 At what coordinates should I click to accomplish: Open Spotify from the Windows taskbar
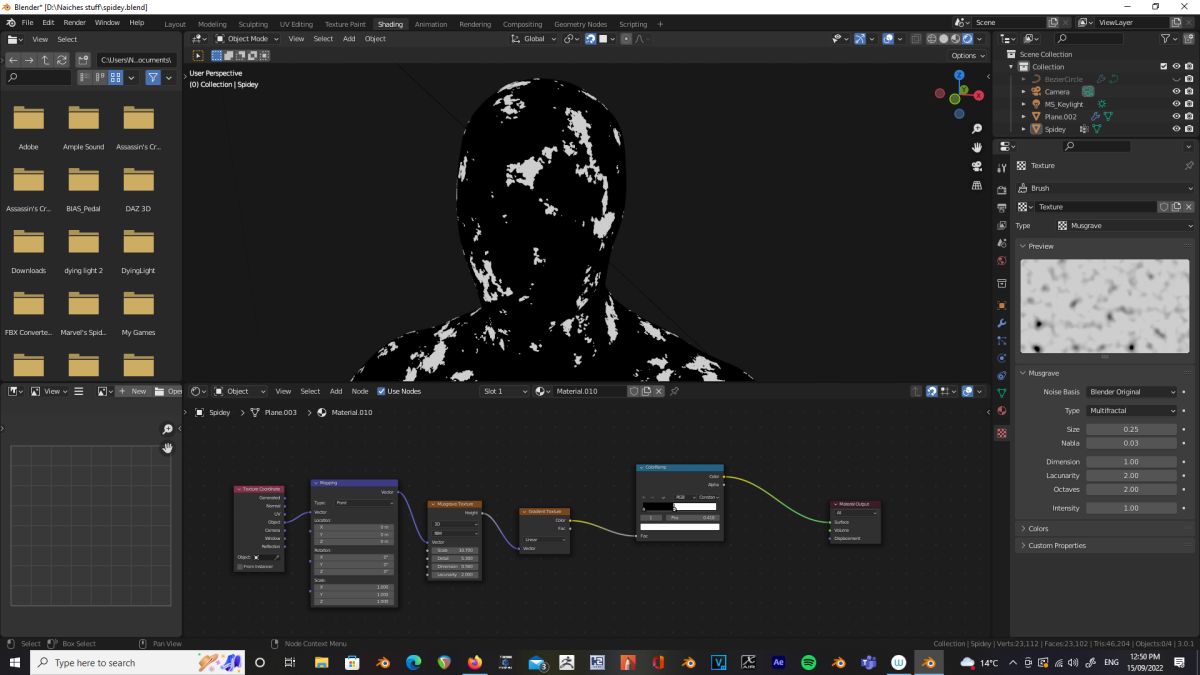pyautogui.click(x=808, y=662)
